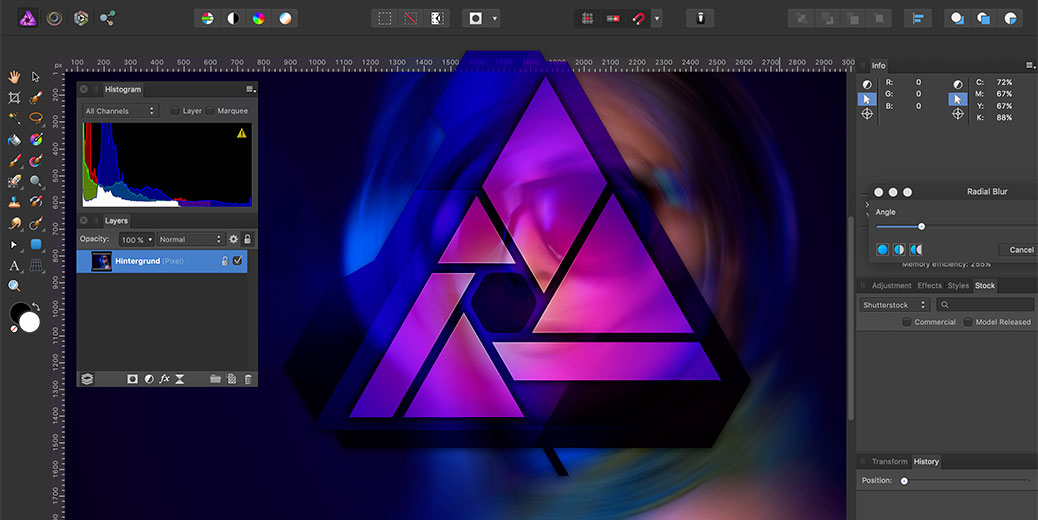This screenshot has width=1038, height=520.
Task: Select the Hand (view) tool
Action: [14, 76]
